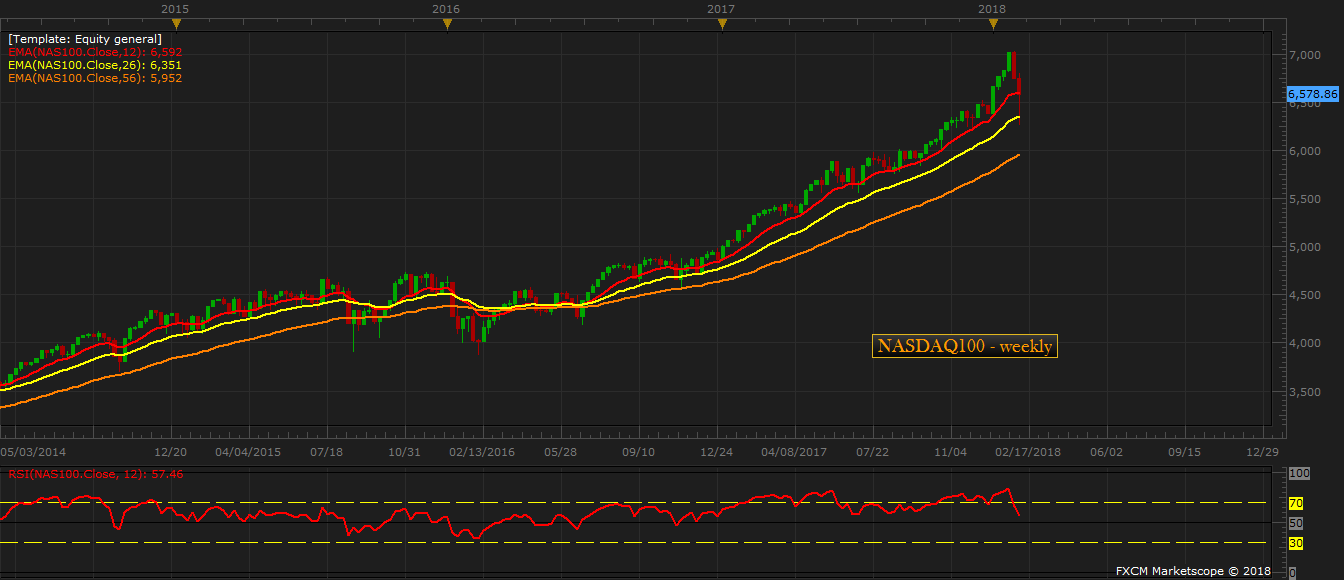The image size is (1344, 580).
Task: Select the EMA 12 legend entry 6,592
Action: click(95, 52)
